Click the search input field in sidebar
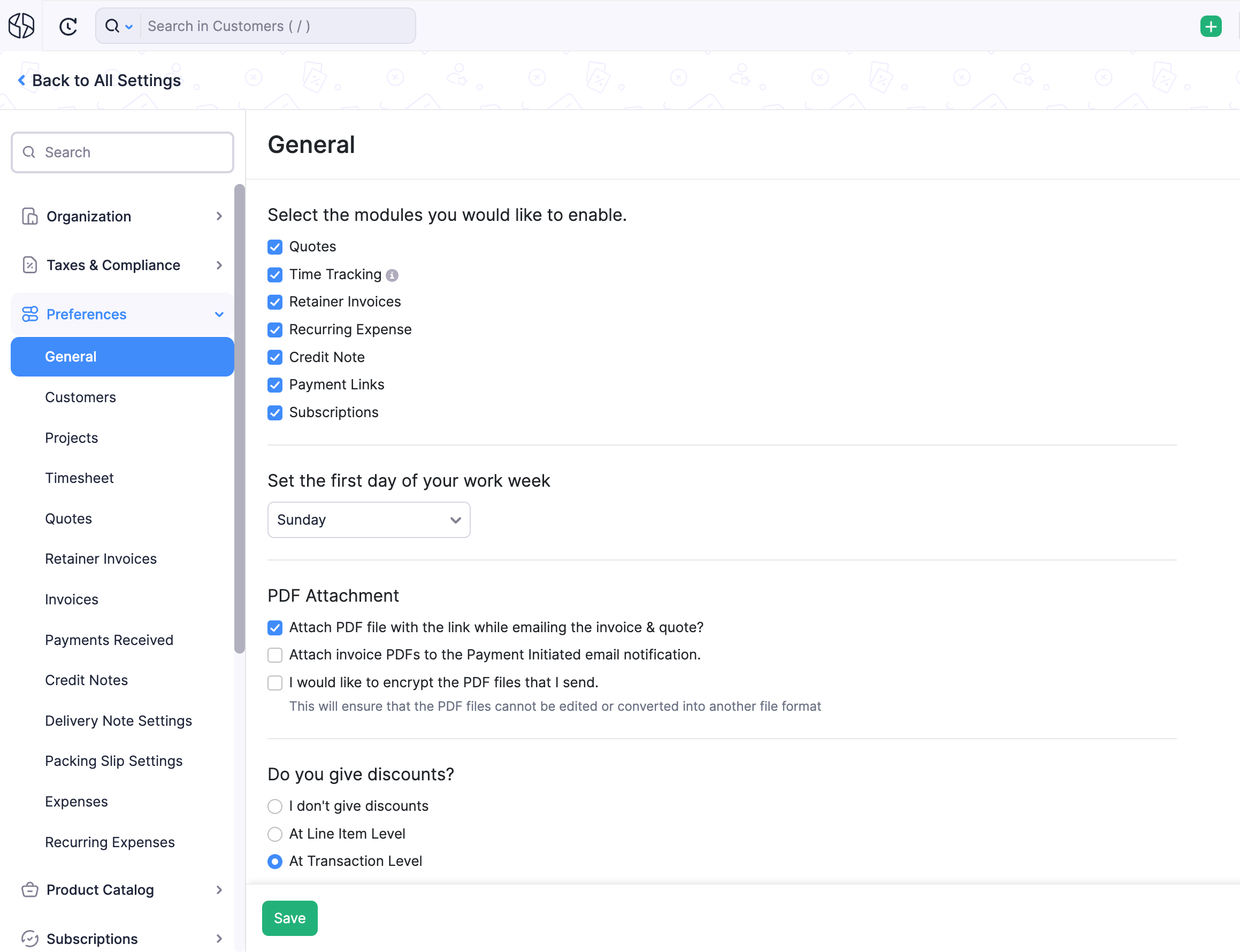 [122, 151]
